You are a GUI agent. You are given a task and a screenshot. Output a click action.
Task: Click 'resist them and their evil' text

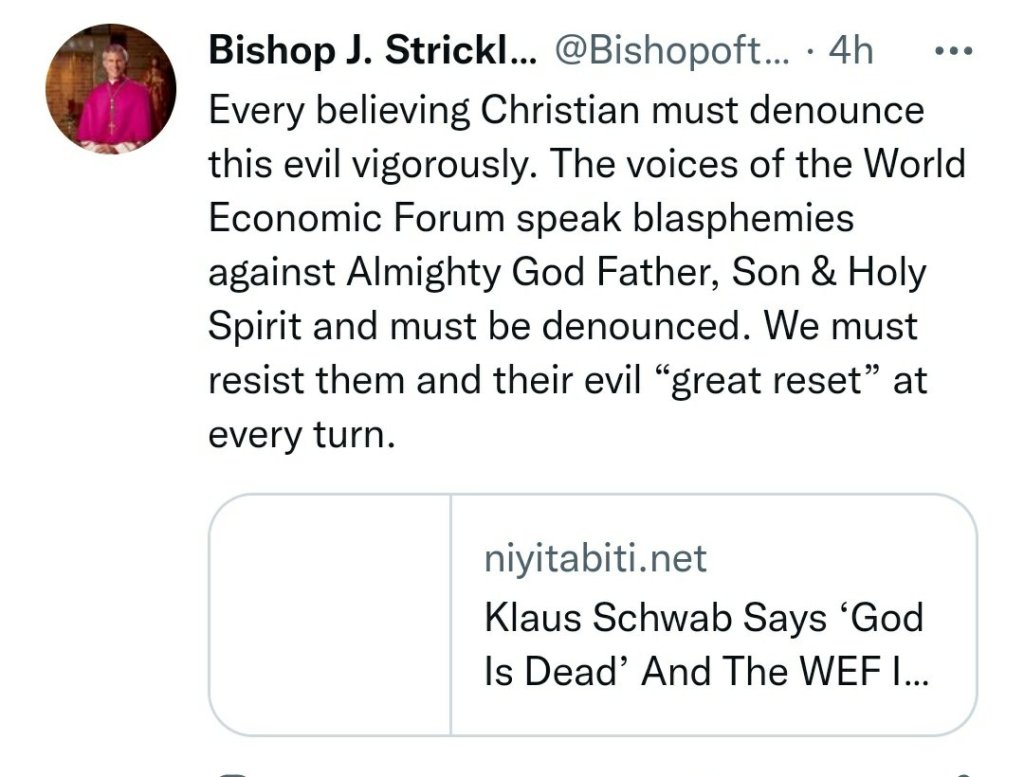click(424, 381)
